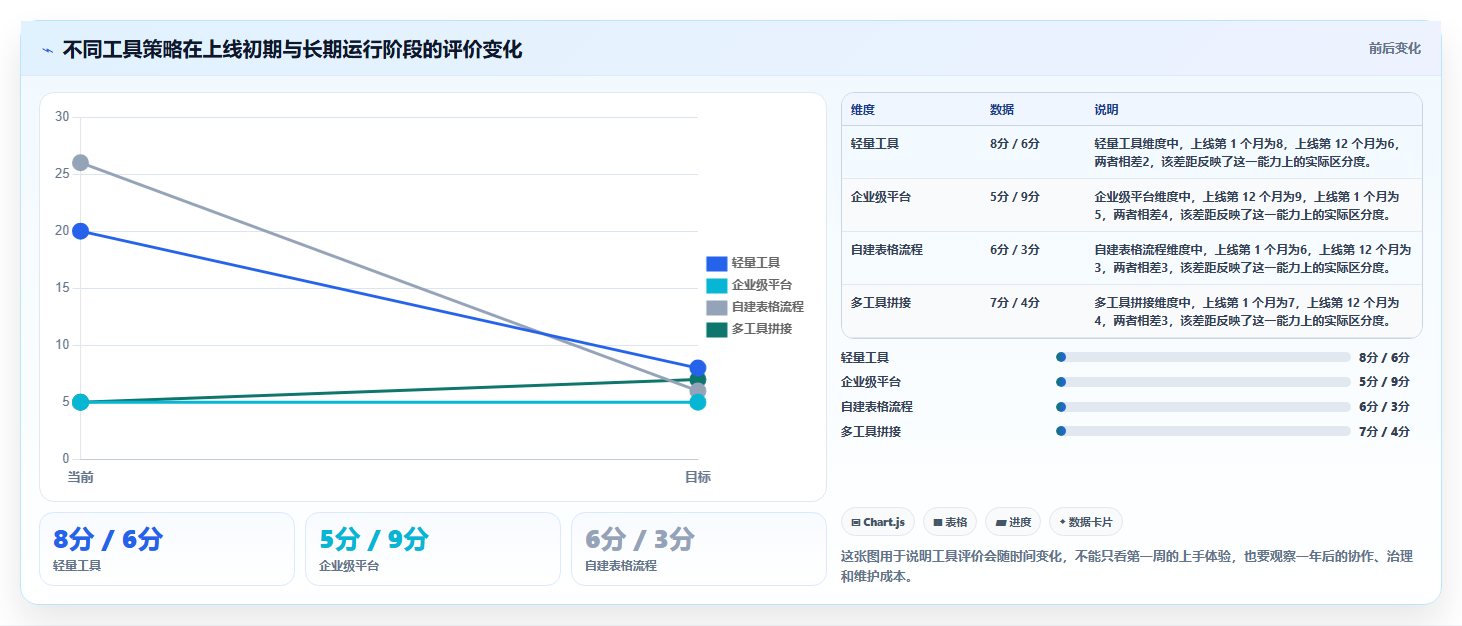Toggle the 自建表格流程 series in the chart legend

tap(755, 307)
